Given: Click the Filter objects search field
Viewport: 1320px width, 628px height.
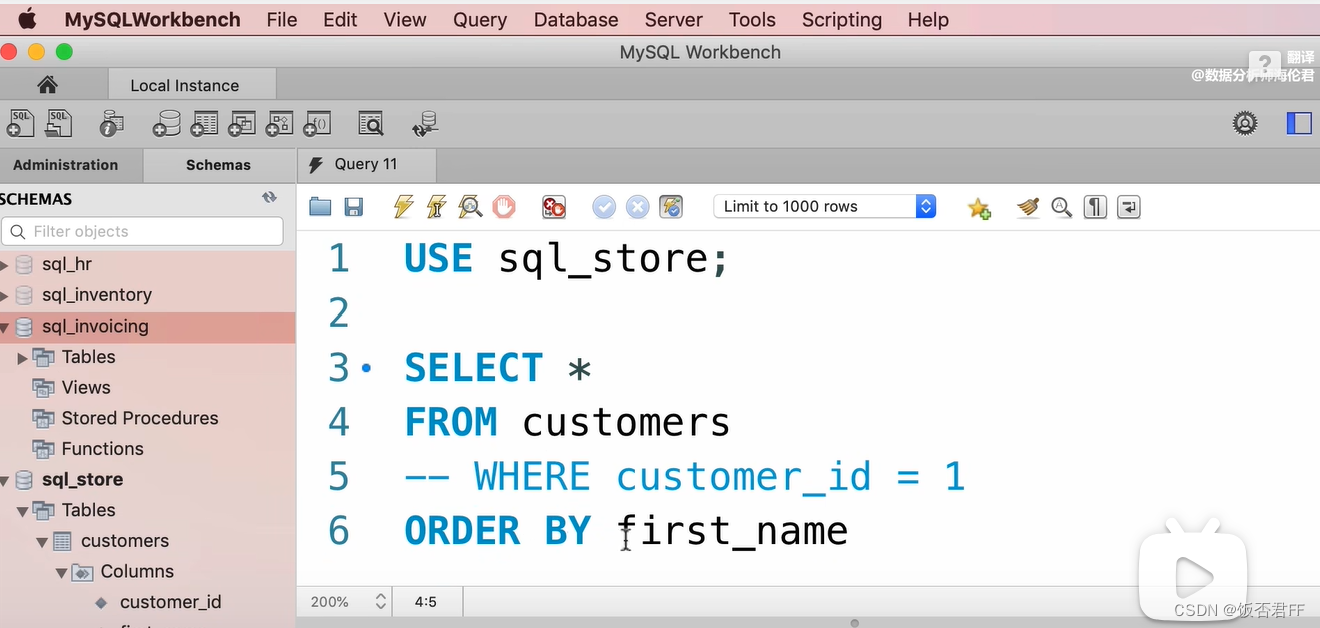Looking at the screenshot, I should (142, 231).
